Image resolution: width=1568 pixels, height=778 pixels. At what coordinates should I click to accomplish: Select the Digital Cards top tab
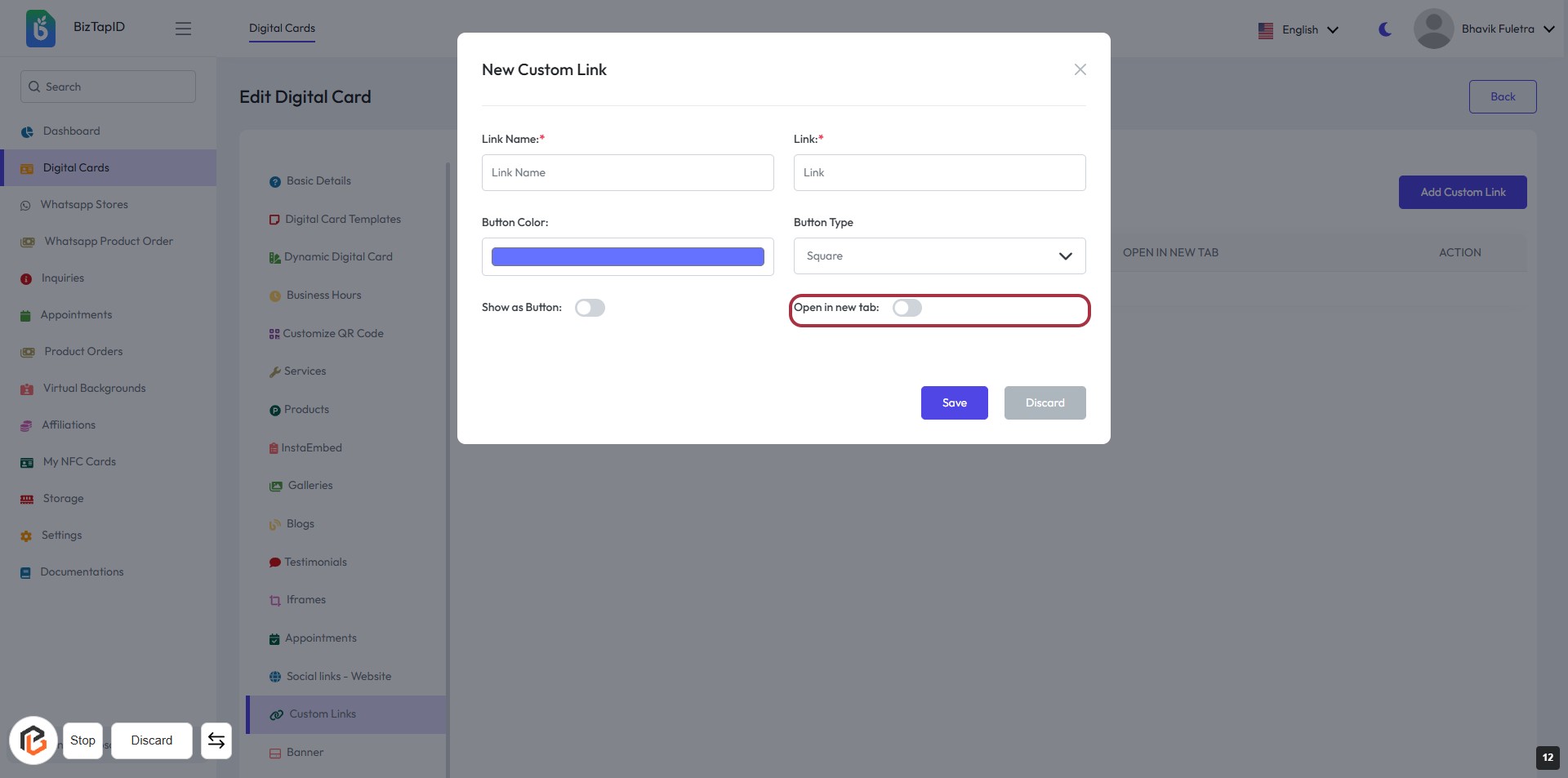282,29
